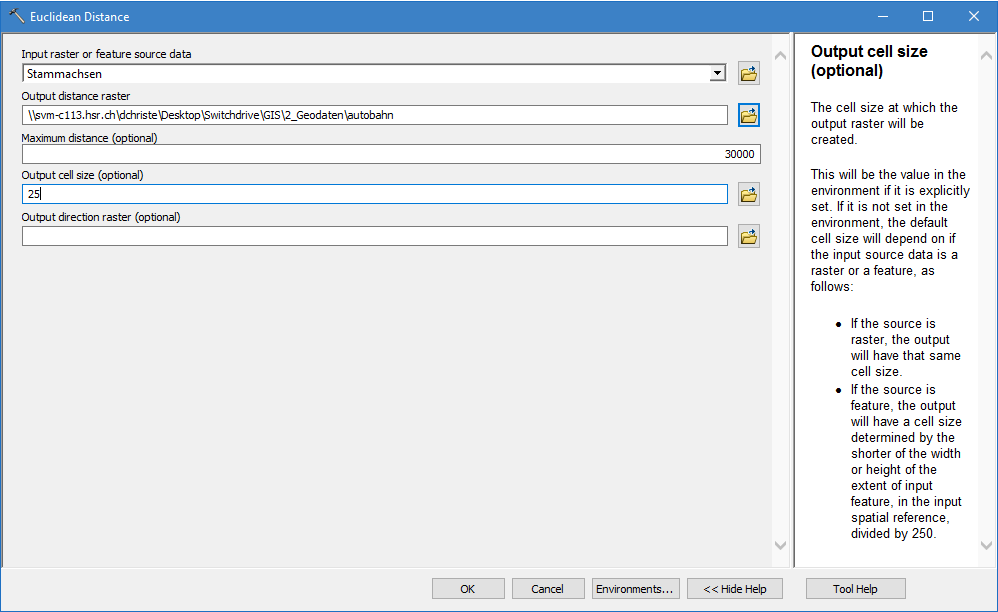Click the Output distance raster path field
998x612 pixels.
374,115
